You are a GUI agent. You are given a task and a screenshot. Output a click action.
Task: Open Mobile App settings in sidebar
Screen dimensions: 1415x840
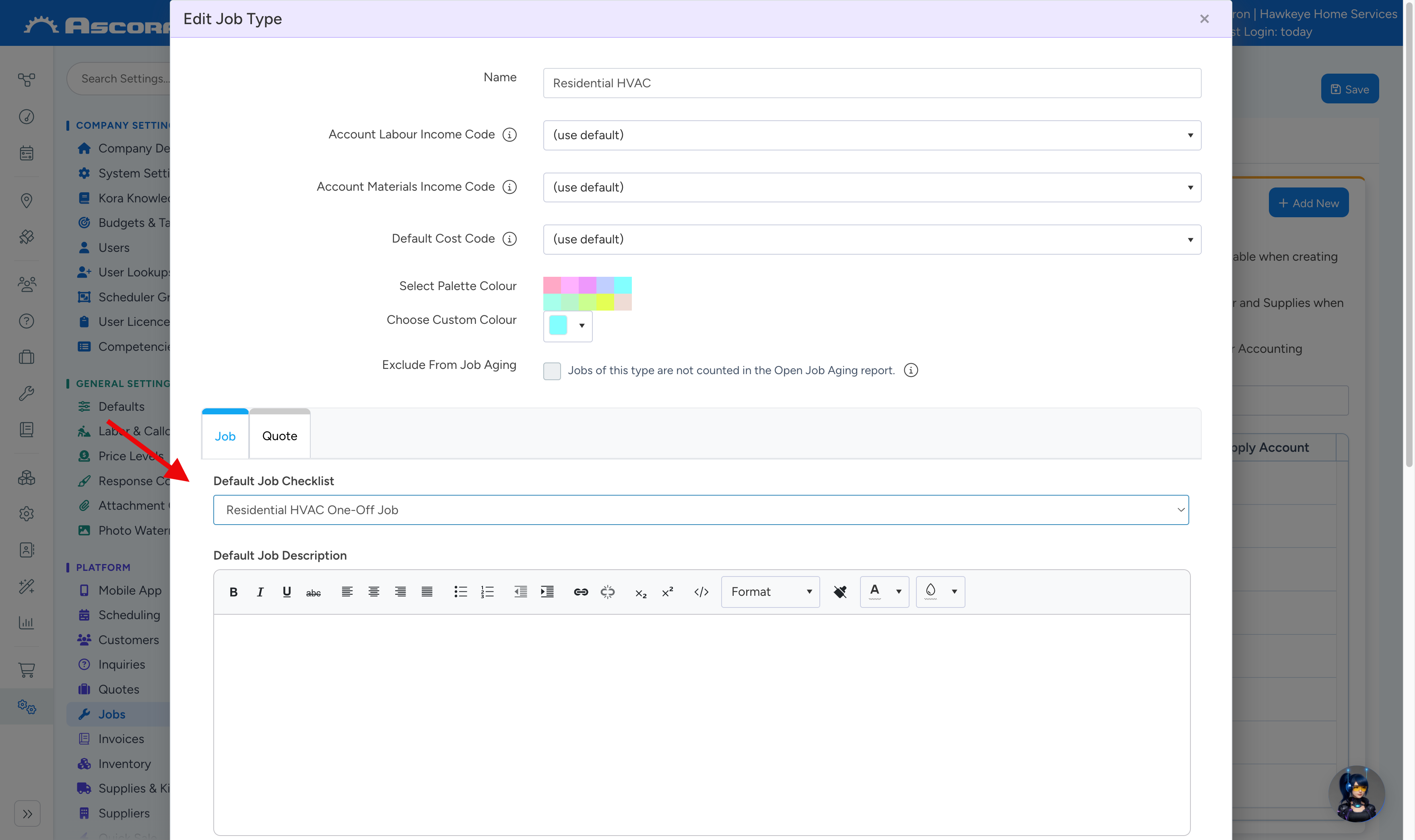pos(130,591)
